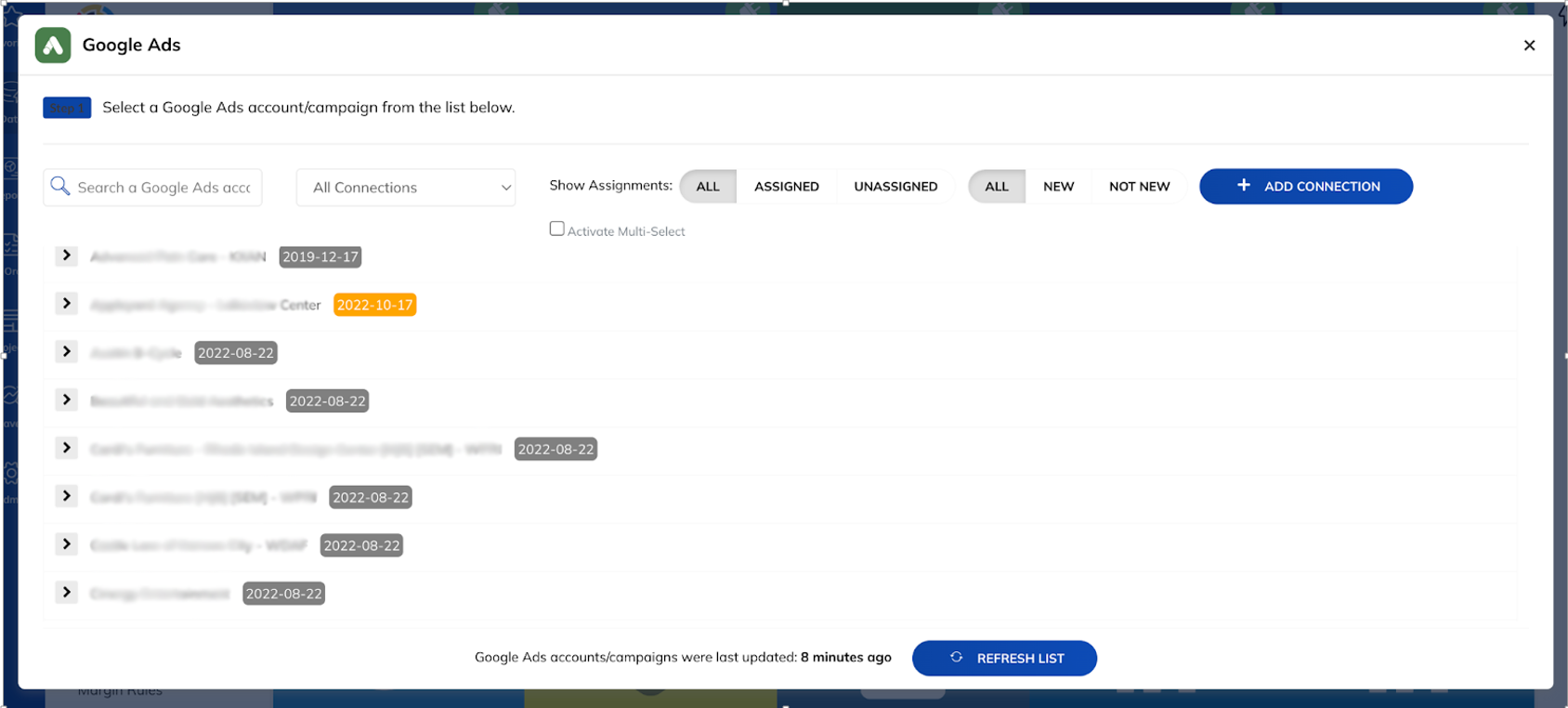Expand the account row dated 2022-10-17

pos(66,304)
